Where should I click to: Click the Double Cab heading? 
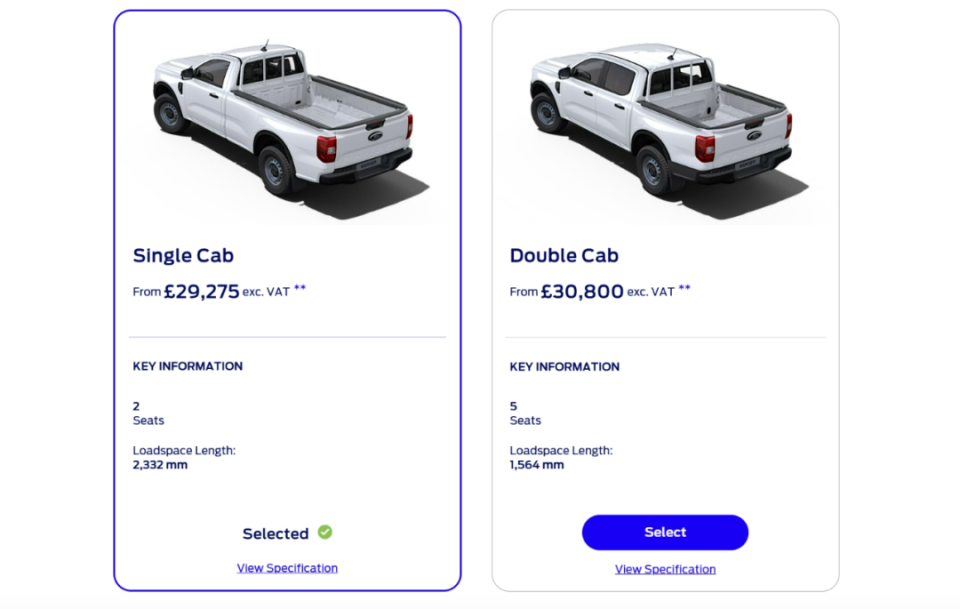(x=564, y=255)
